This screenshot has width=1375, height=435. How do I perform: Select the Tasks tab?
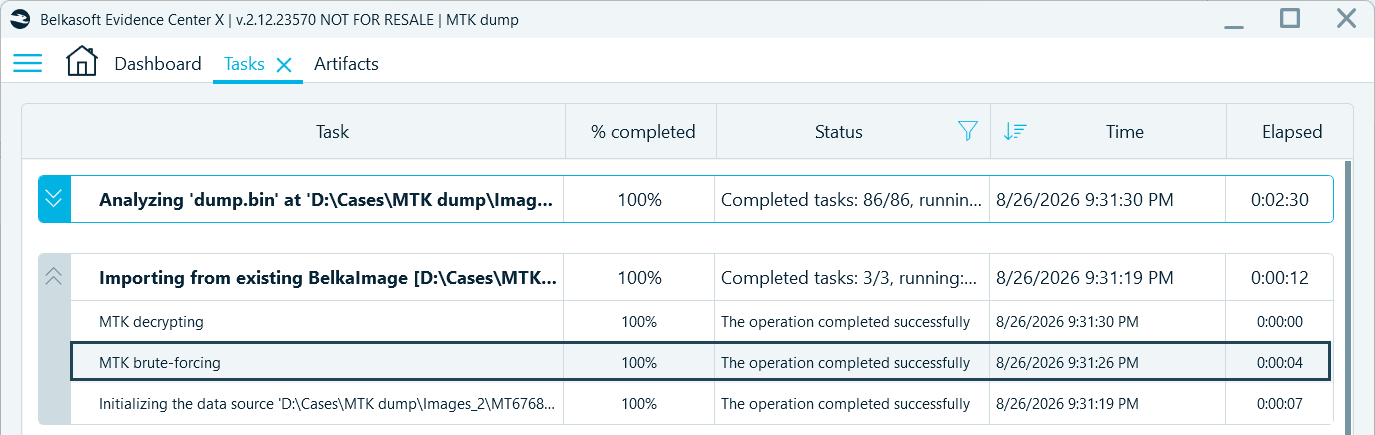pyautogui.click(x=244, y=64)
